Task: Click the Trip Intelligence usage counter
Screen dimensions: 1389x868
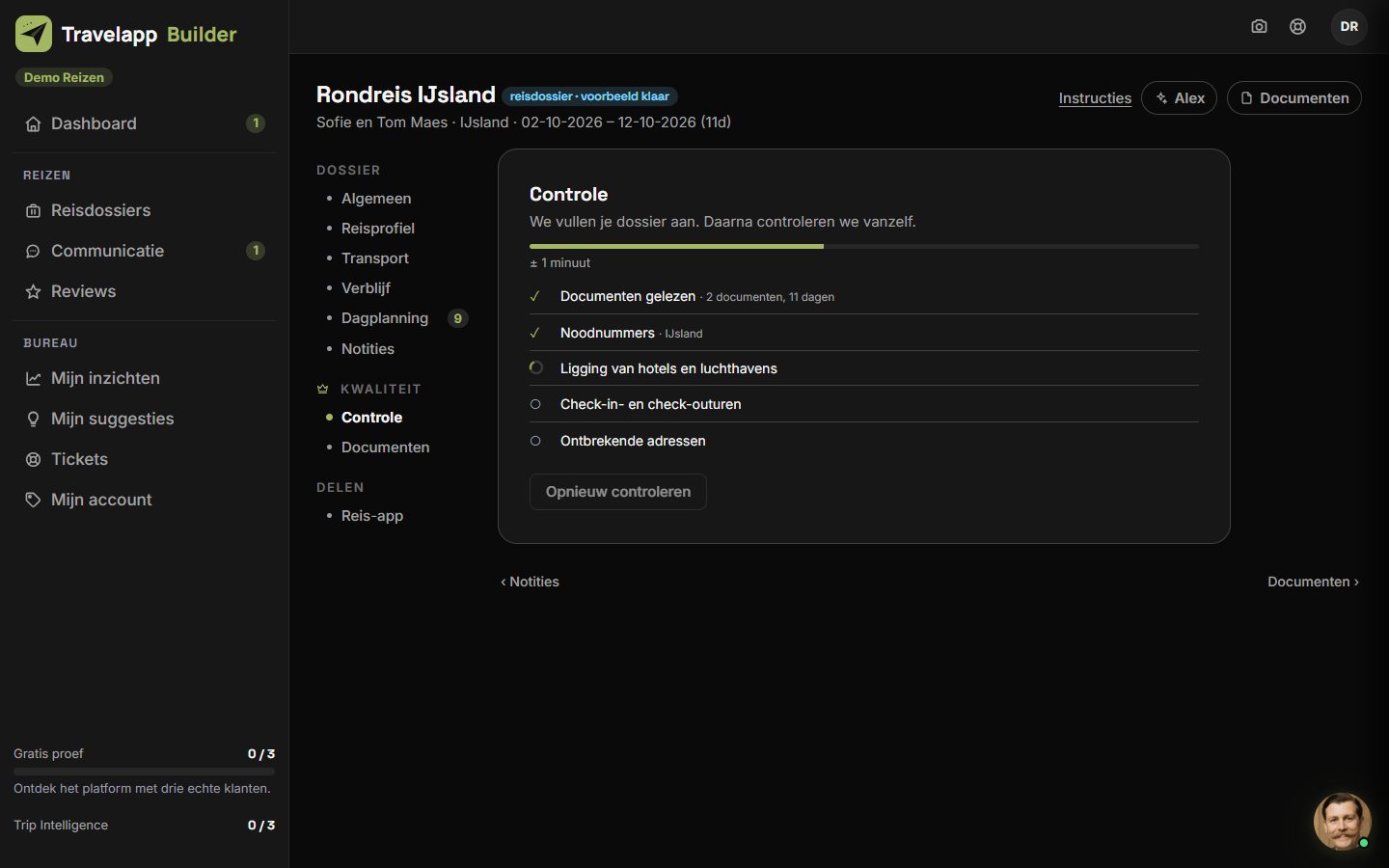Action: [x=261, y=826]
